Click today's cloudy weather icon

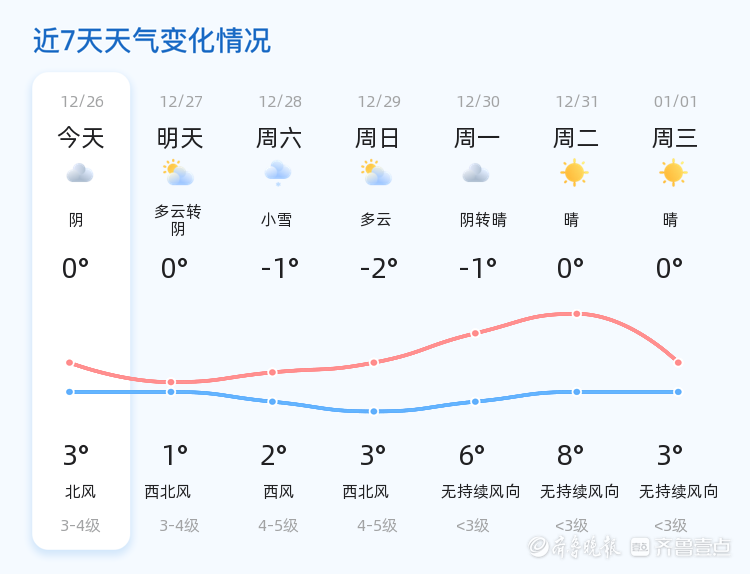(x=80, y=173)
